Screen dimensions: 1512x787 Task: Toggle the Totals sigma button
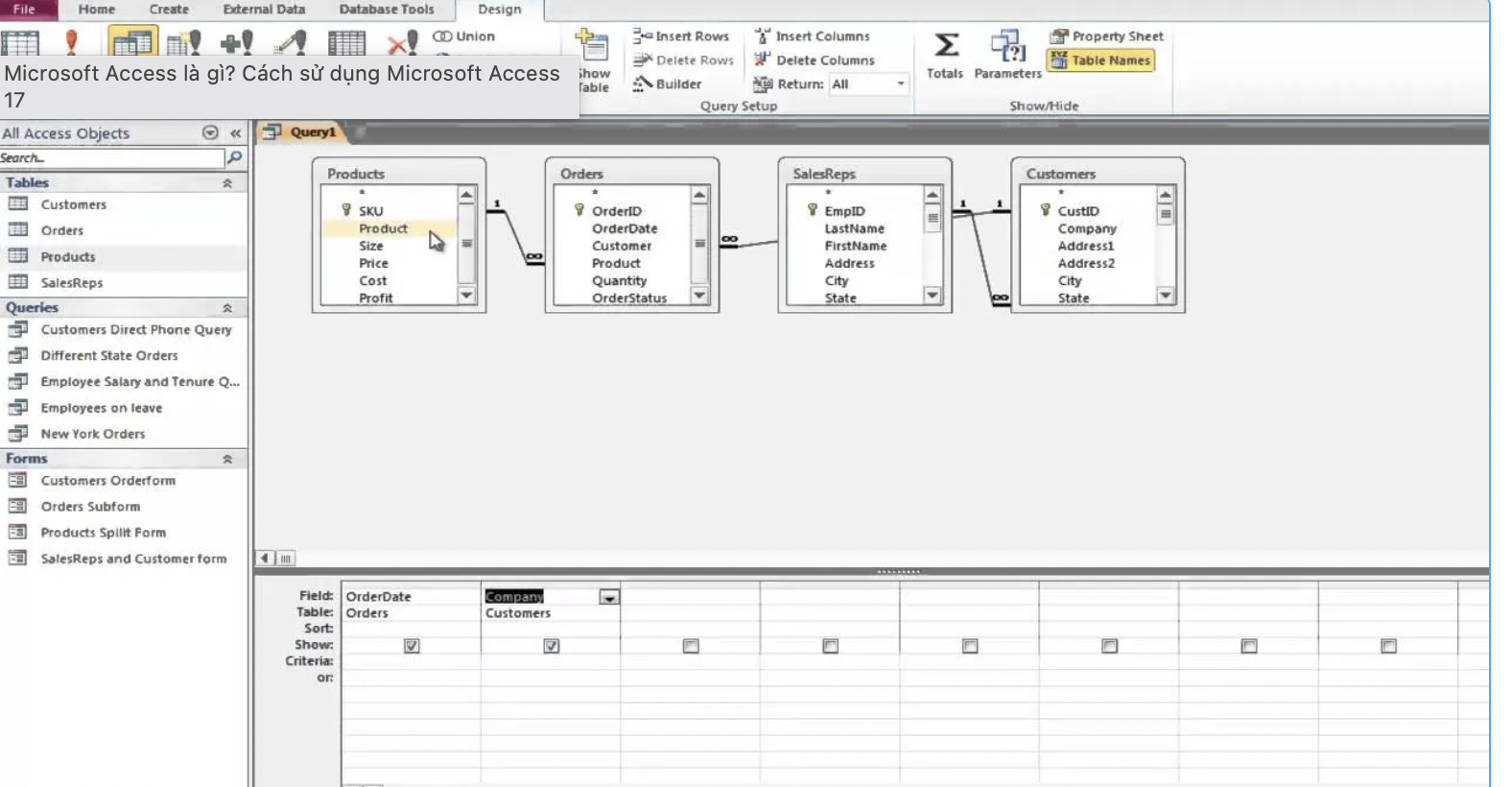coord(945,54)
